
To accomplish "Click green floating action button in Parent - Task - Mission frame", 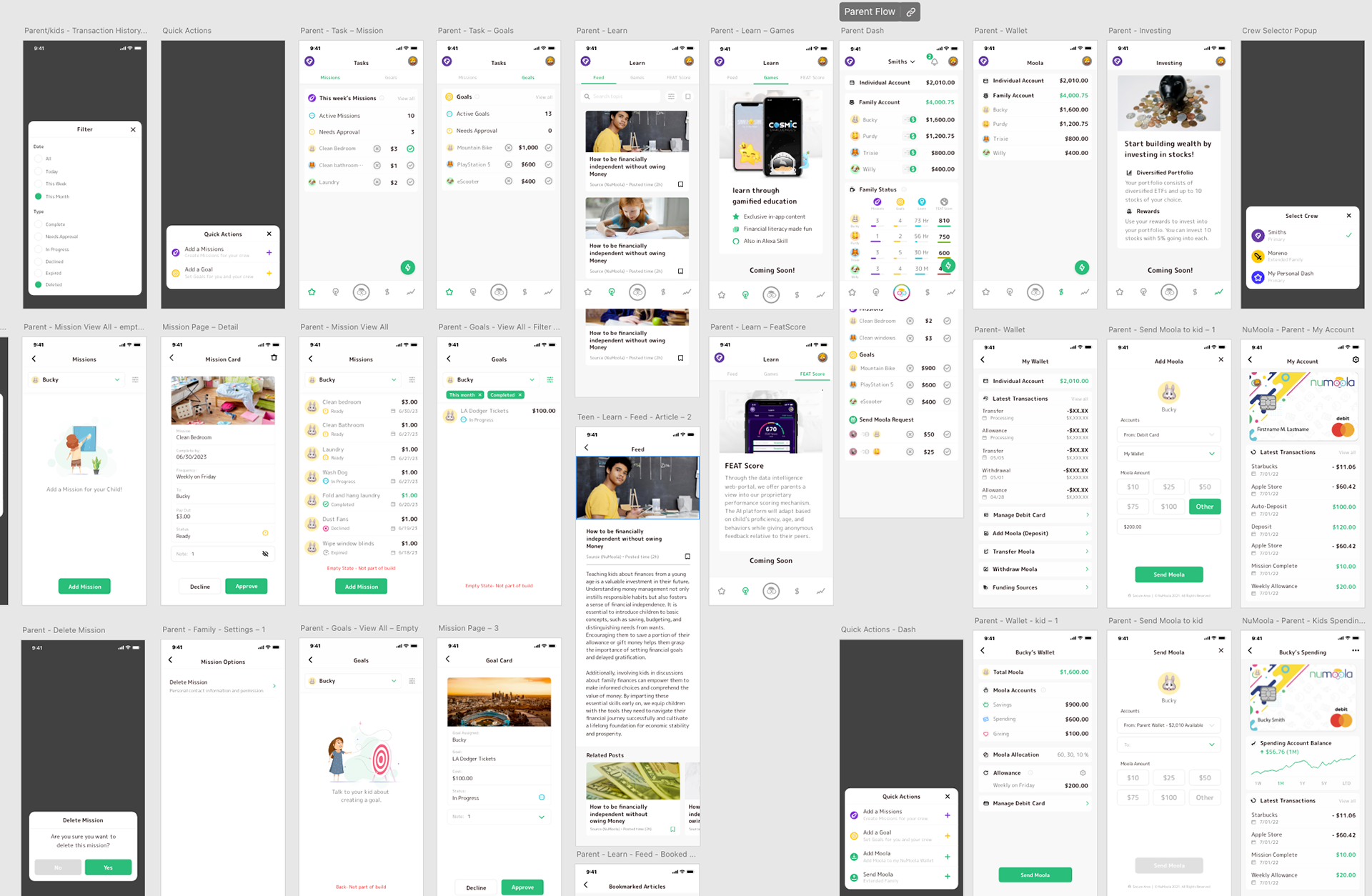I will (x=408, y=267).
